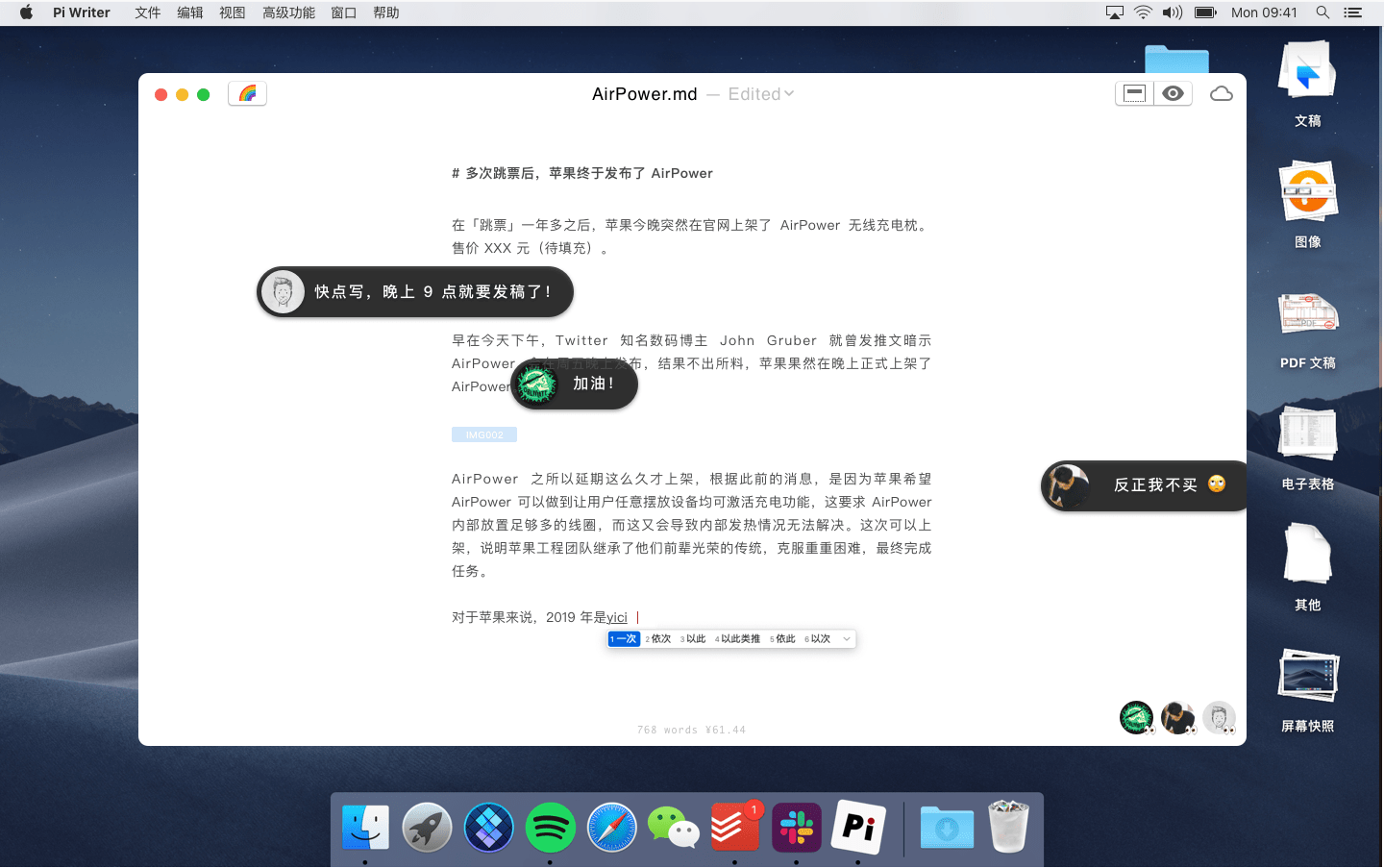Screen dimensions: 1384x868
Task: Click the green badge collaborator avatar at bottom
Action: coord(1137,717)
